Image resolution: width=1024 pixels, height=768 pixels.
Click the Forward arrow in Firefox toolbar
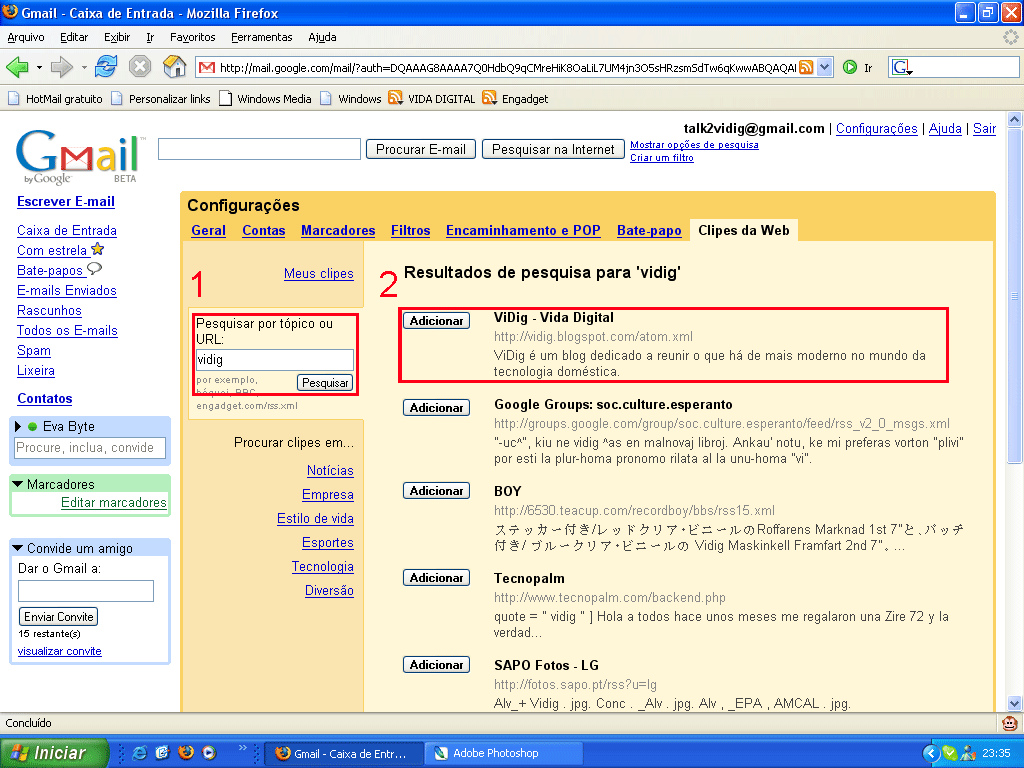pos(61,67)
